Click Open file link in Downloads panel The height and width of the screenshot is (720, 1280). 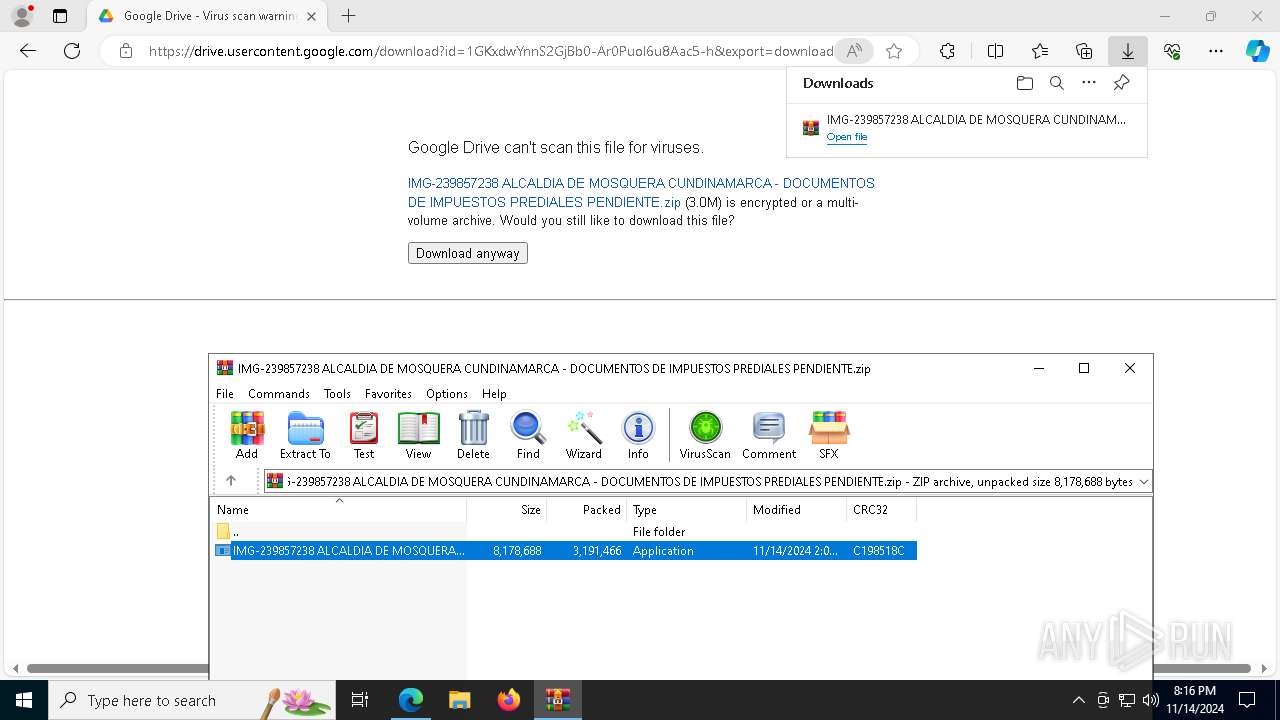coord(847,137)
